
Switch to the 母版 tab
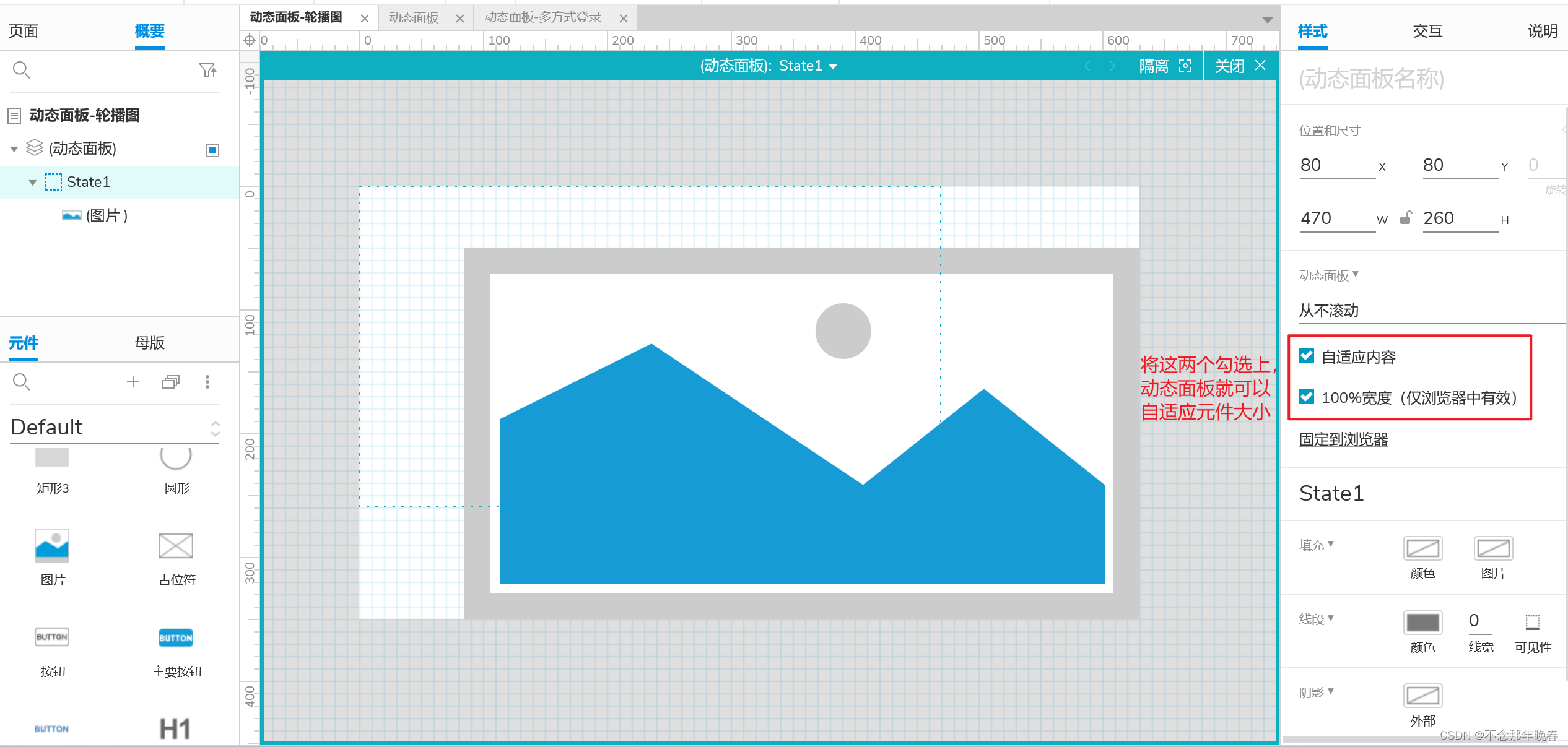[149, 343]
